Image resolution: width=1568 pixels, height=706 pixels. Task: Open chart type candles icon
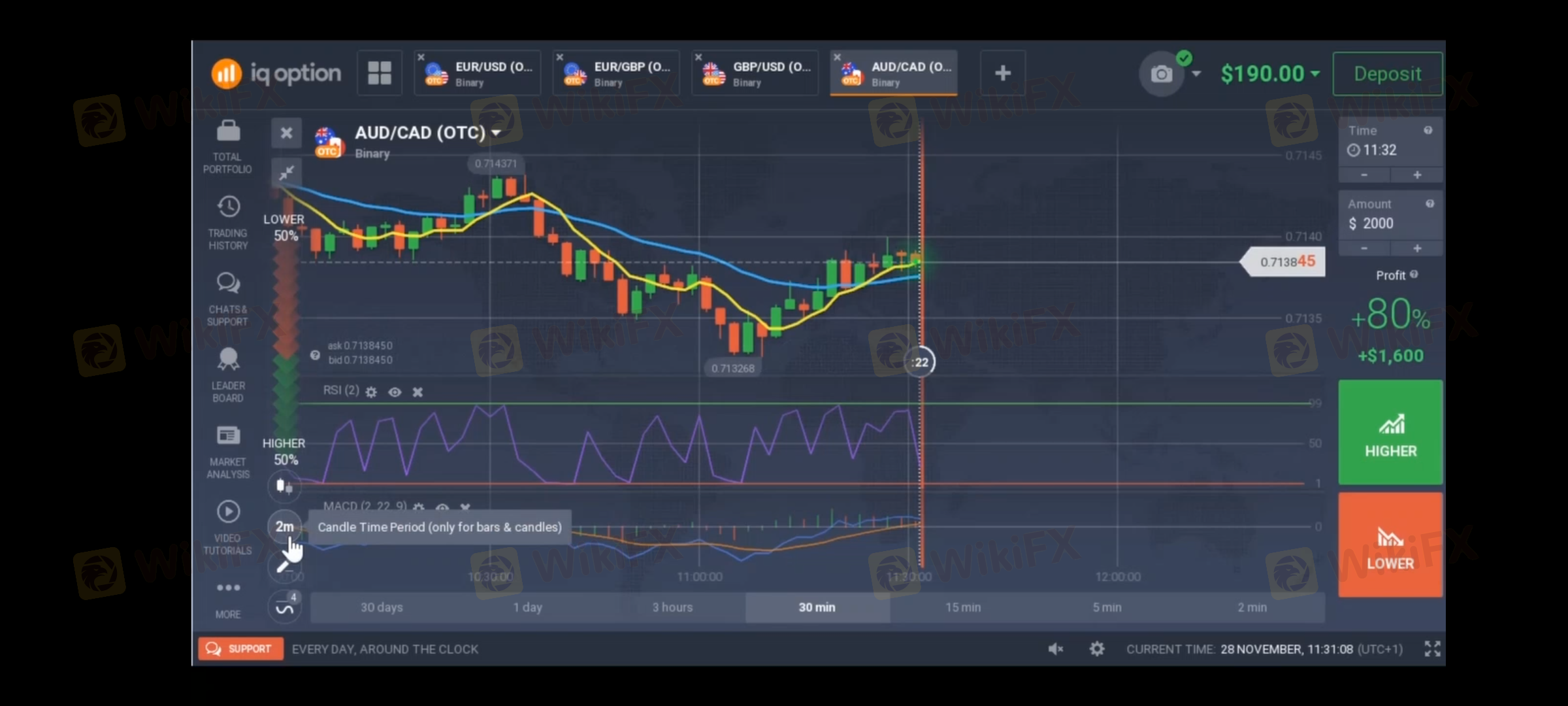[284, 486]
